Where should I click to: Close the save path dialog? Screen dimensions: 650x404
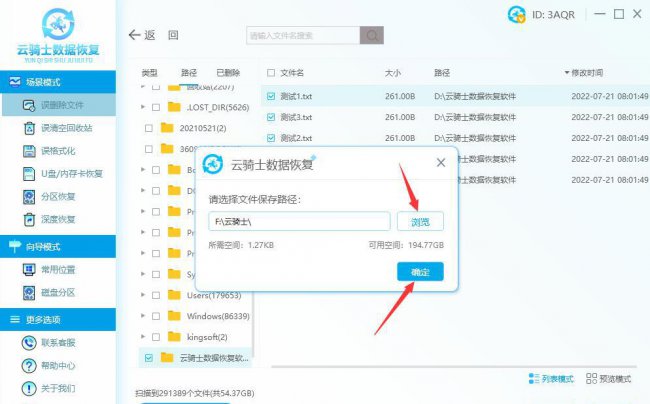441,163
